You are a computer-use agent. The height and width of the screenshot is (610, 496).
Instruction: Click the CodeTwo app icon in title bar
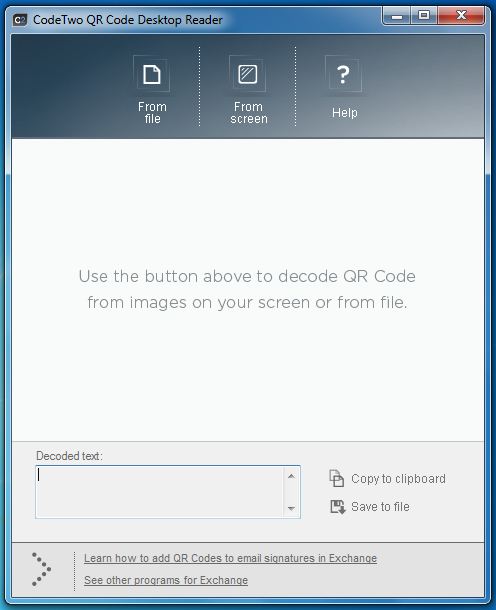point(20,19)
